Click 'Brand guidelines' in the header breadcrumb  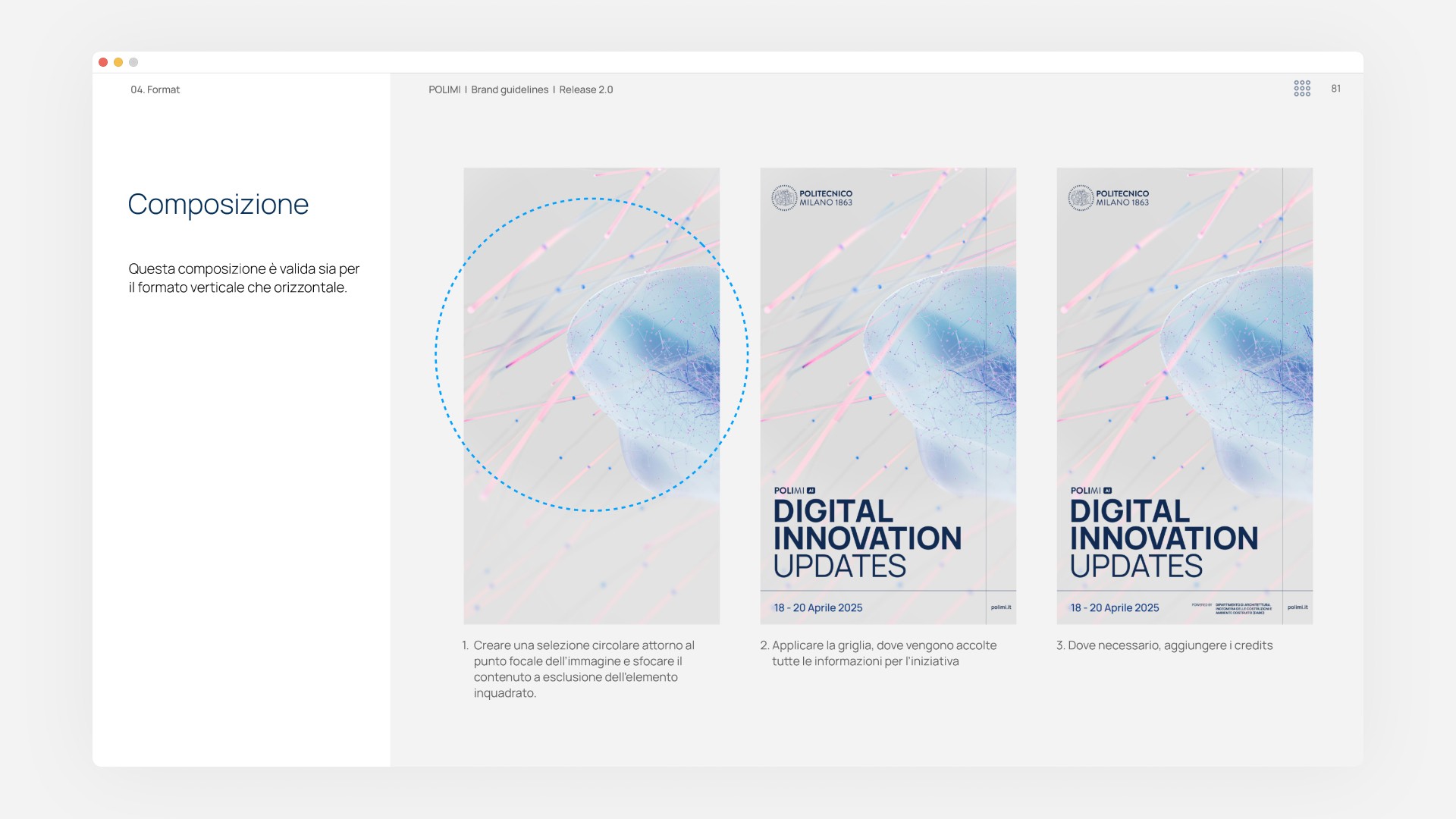pos(510,89)
